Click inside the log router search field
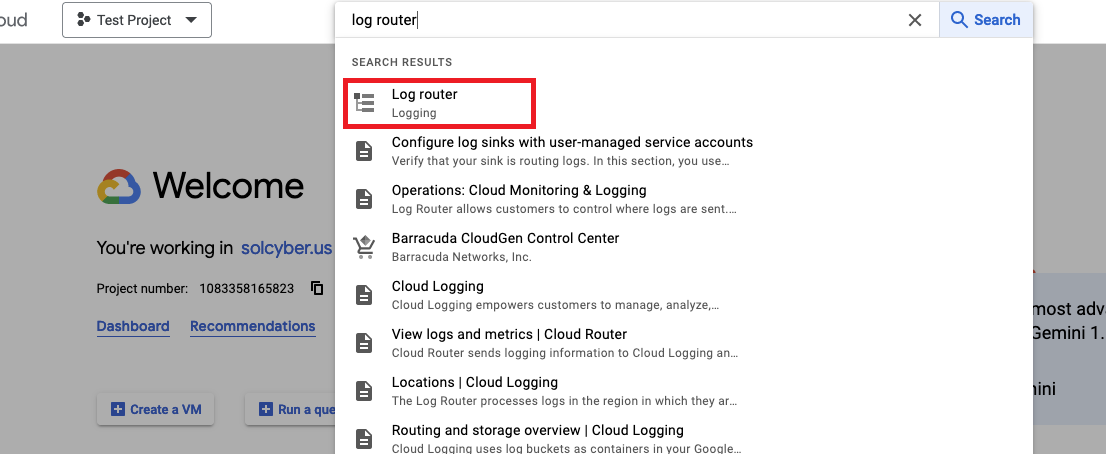Screen dimensions: 1106x454 coord(620,20)
